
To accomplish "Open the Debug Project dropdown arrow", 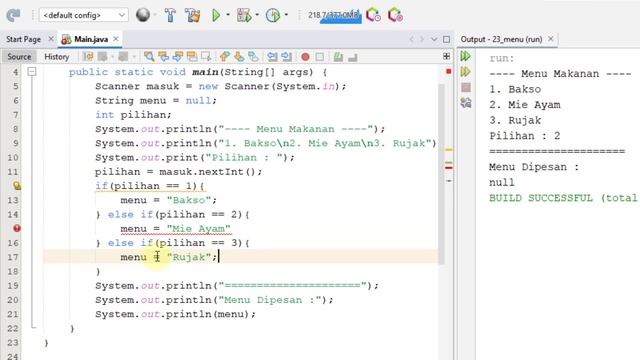I will pyautogui.click(x=257, y=15).
